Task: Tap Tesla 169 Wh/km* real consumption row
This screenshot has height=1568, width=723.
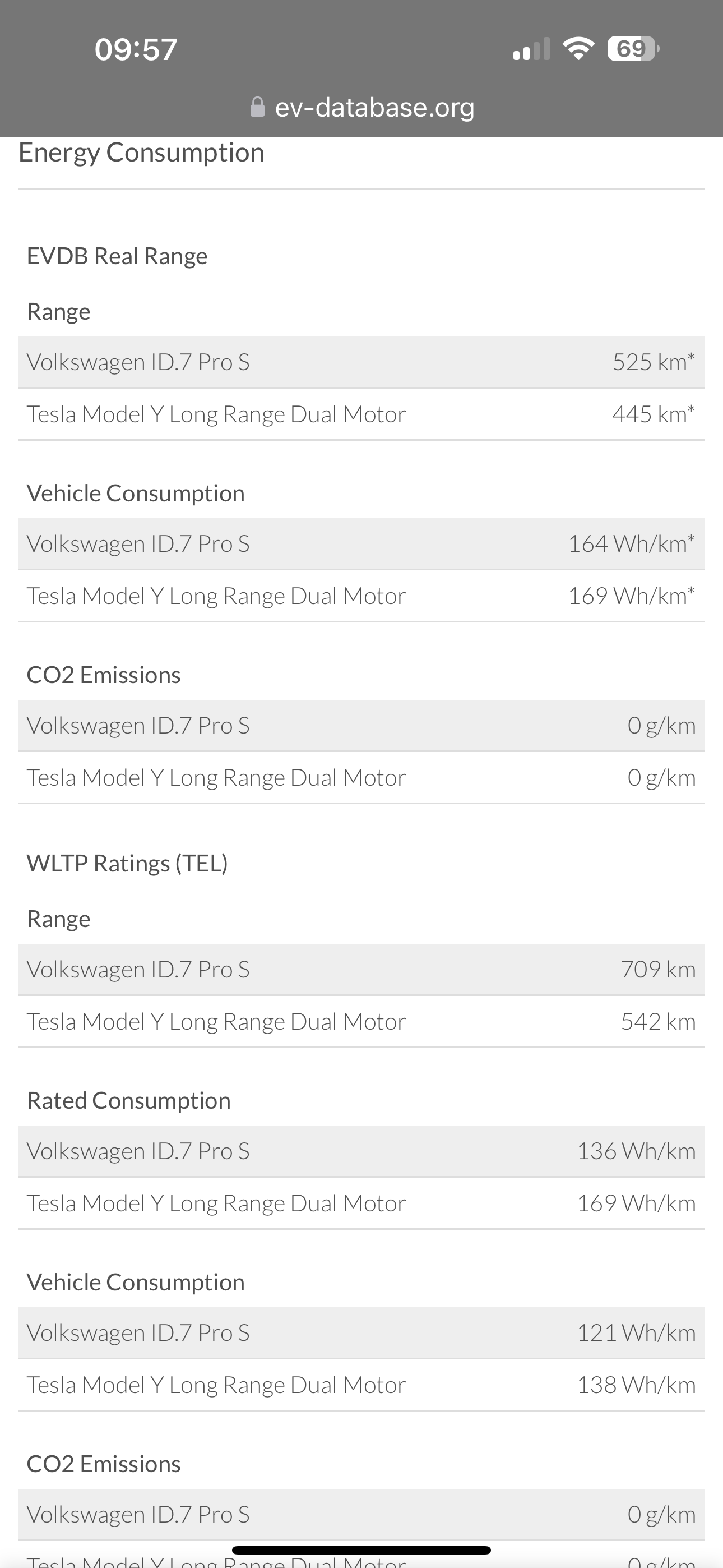Action: click(x=361, y=596)
